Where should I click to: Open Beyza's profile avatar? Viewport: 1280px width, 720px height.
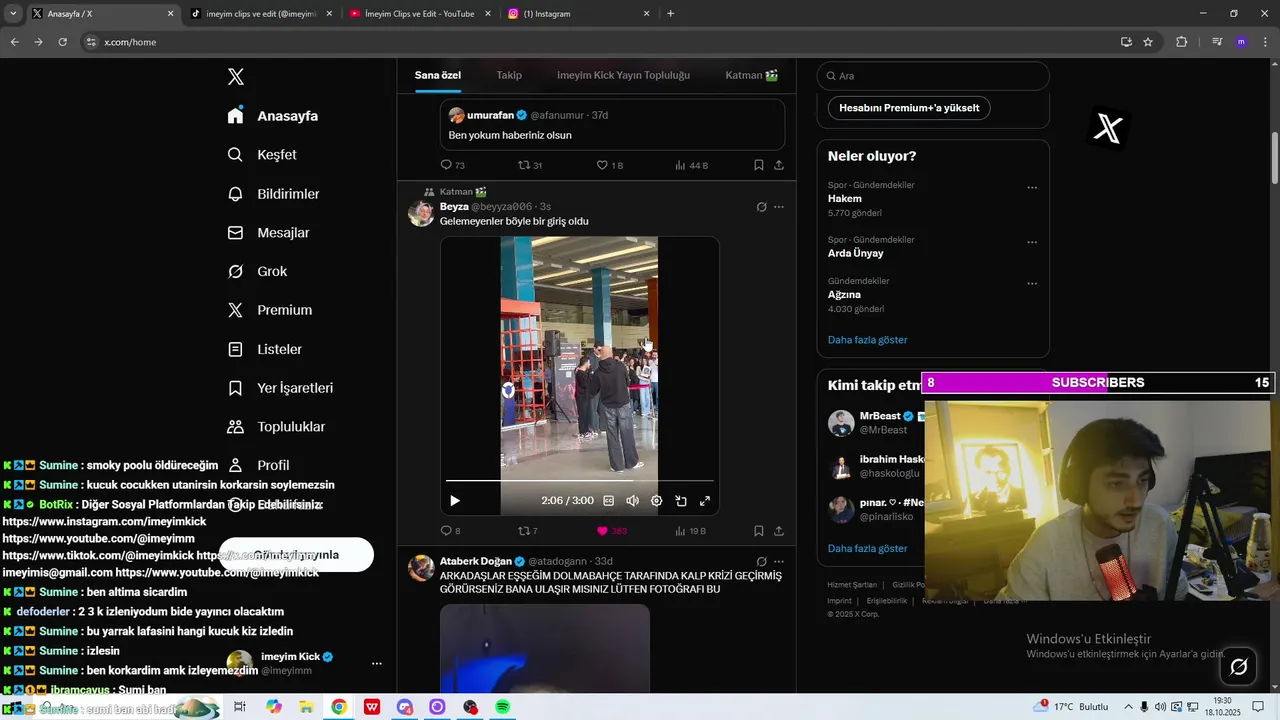click(x=421, y=213)
